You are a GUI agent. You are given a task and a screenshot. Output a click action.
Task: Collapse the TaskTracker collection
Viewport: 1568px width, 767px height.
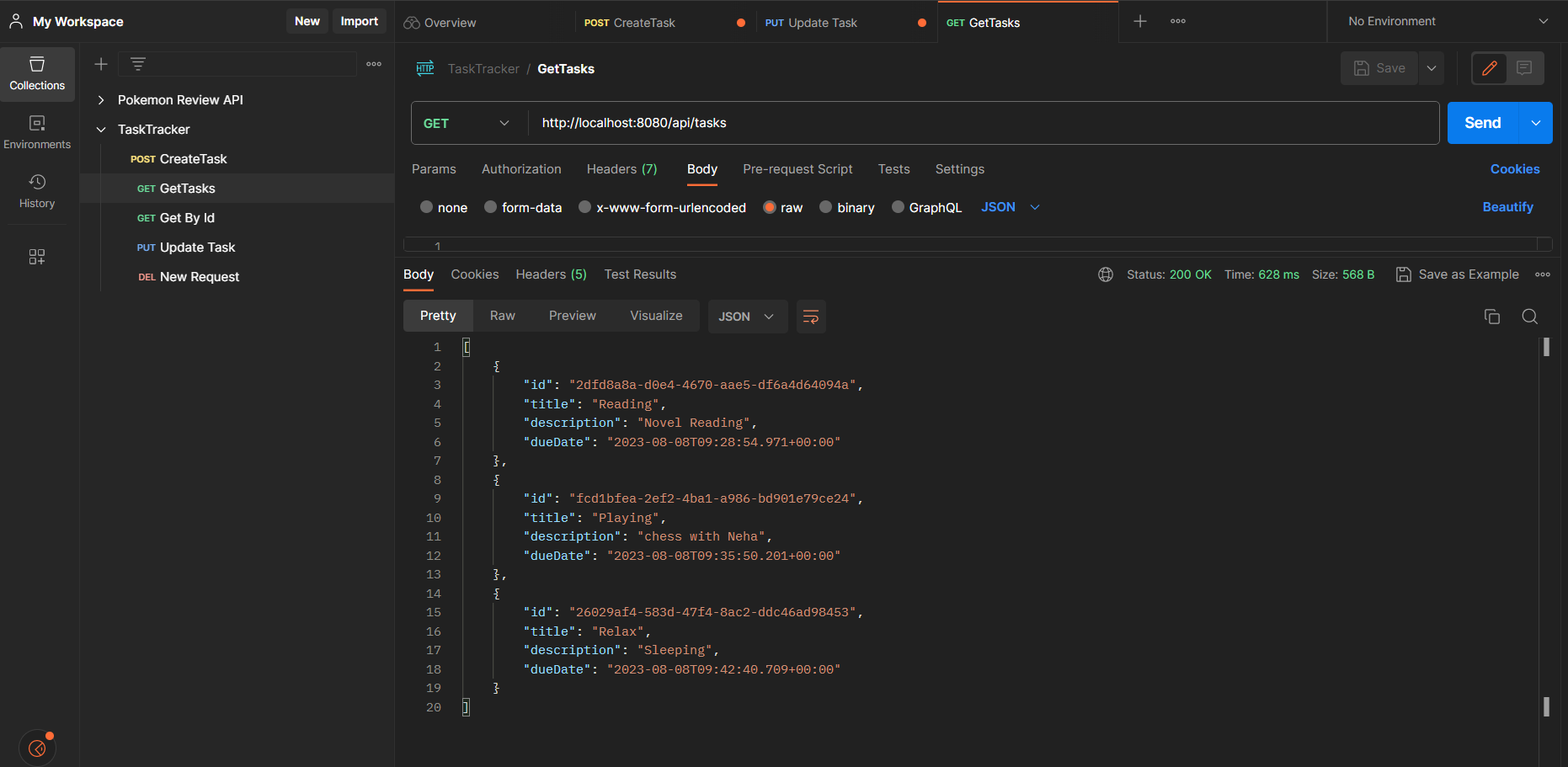101,129
